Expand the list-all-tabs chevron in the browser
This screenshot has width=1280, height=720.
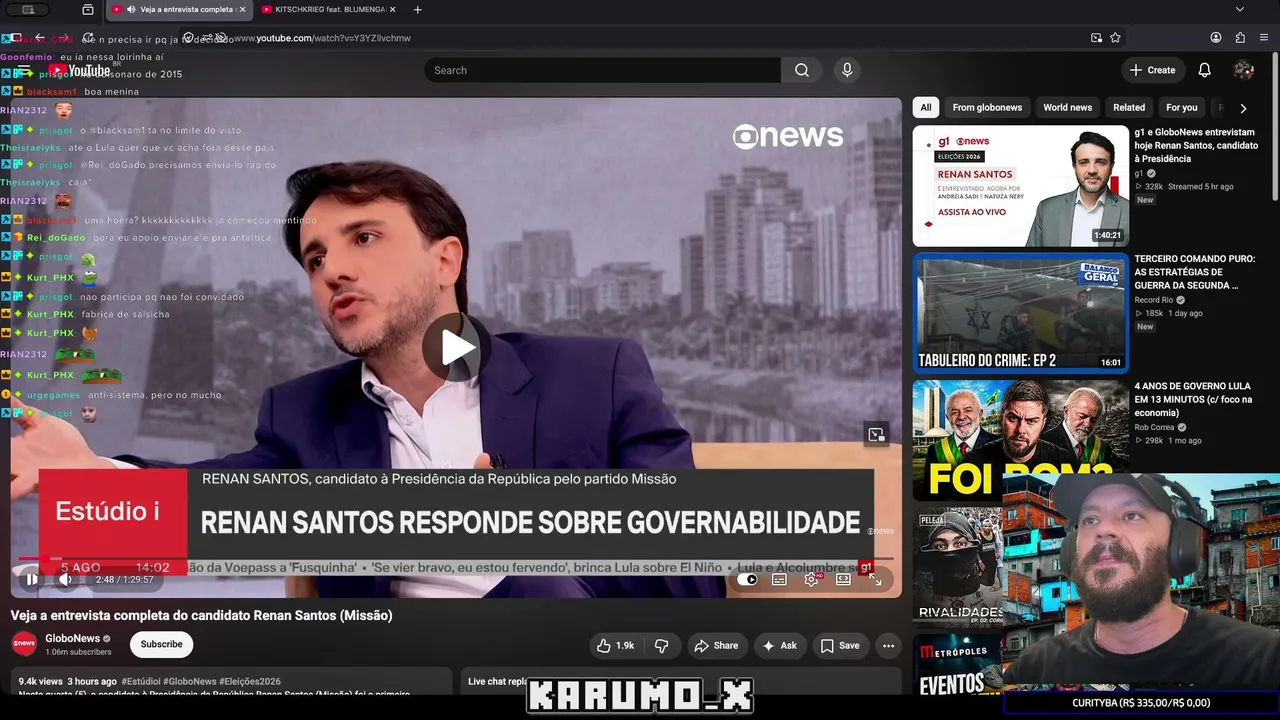pyautogui.click(x=1240, y=10)
